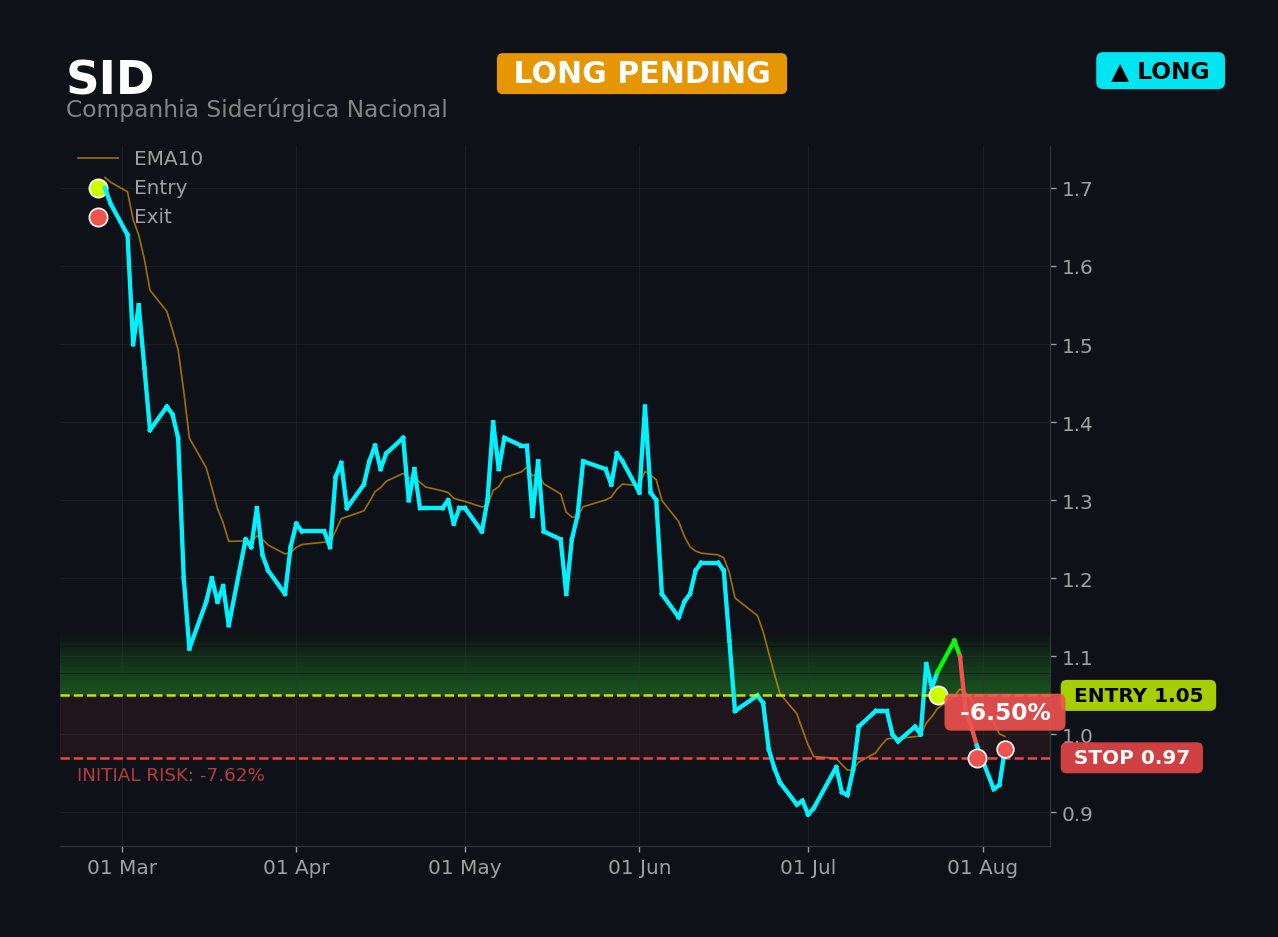Click the LONG direction badge
The image size is (1278, 937).
tap(1160, 71)
